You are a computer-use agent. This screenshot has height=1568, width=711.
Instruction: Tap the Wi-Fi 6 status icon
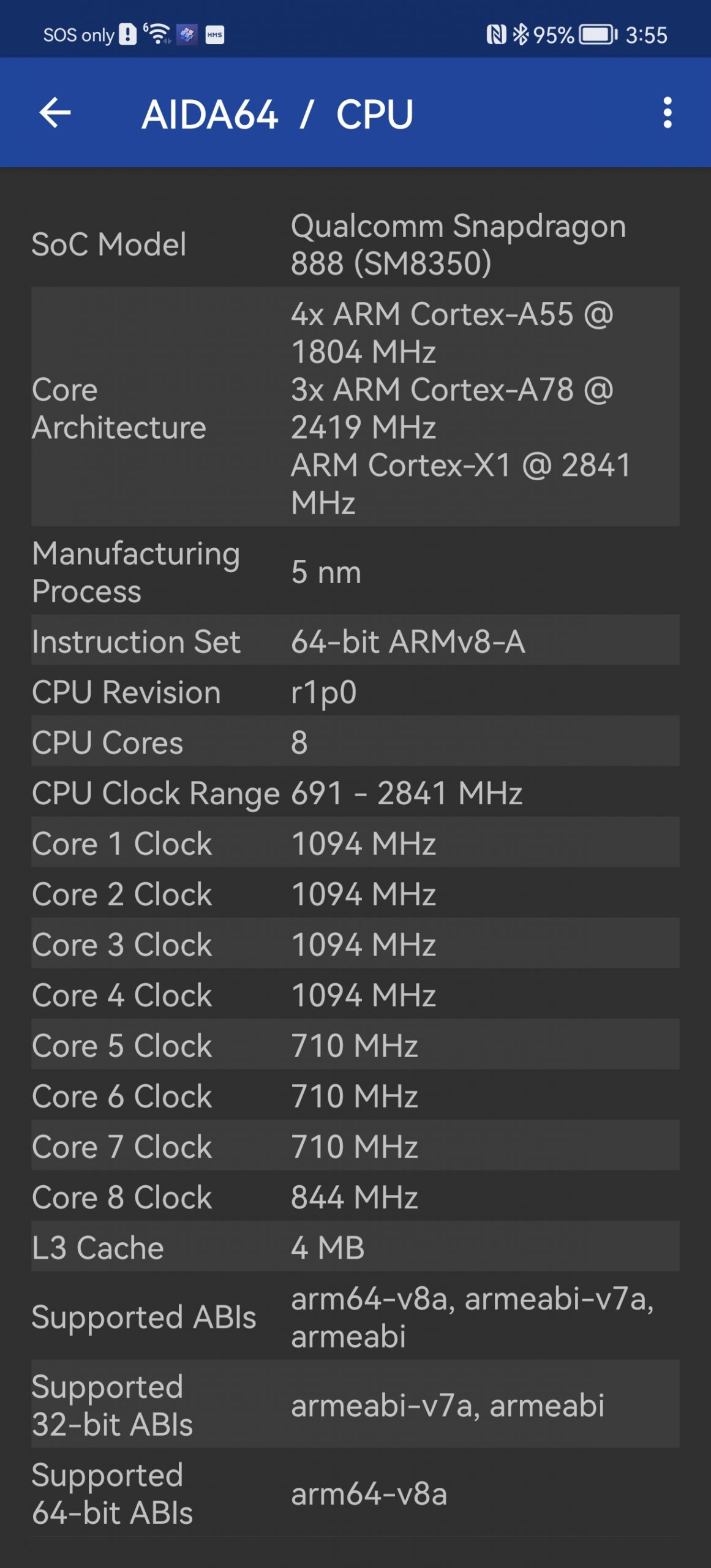point(157,34)
